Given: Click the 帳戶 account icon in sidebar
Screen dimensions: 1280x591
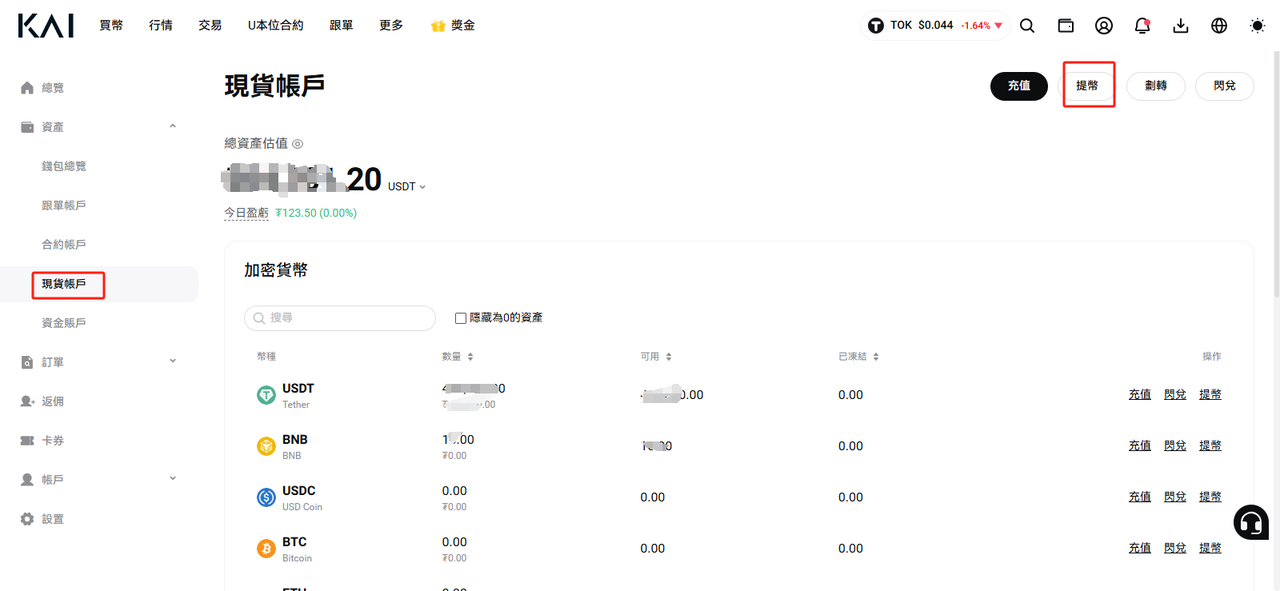Looking at the screenshot, I should pos(27,480).
